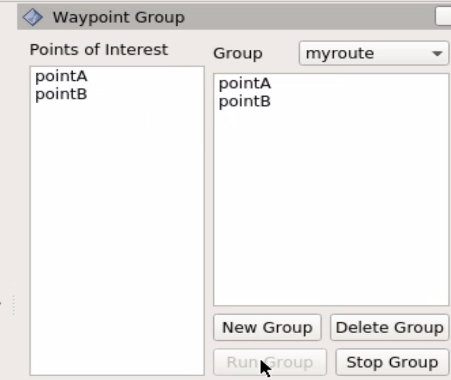The image size is (451, 380).
Task: Click the Waypoint Group diamond icon
Action: pyautogui.click(x=32, y=17)
